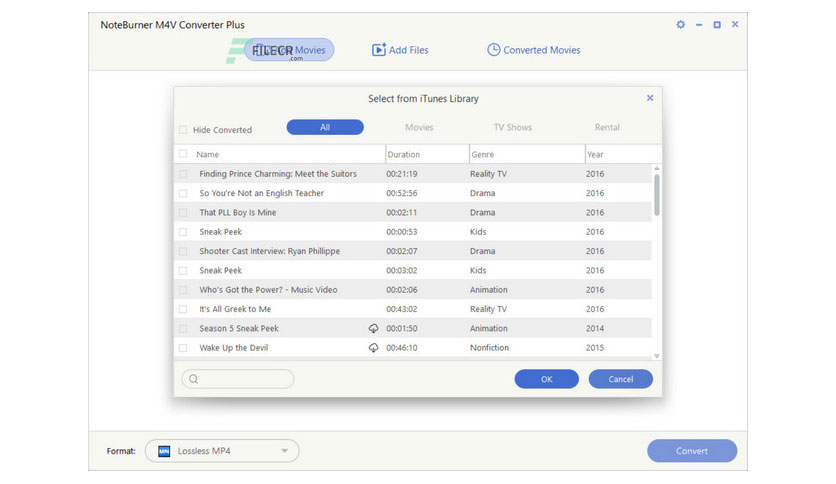
Task: Check Shooter Cast Interview: Ryan Phillippe
Action: [x=183, y=251]
